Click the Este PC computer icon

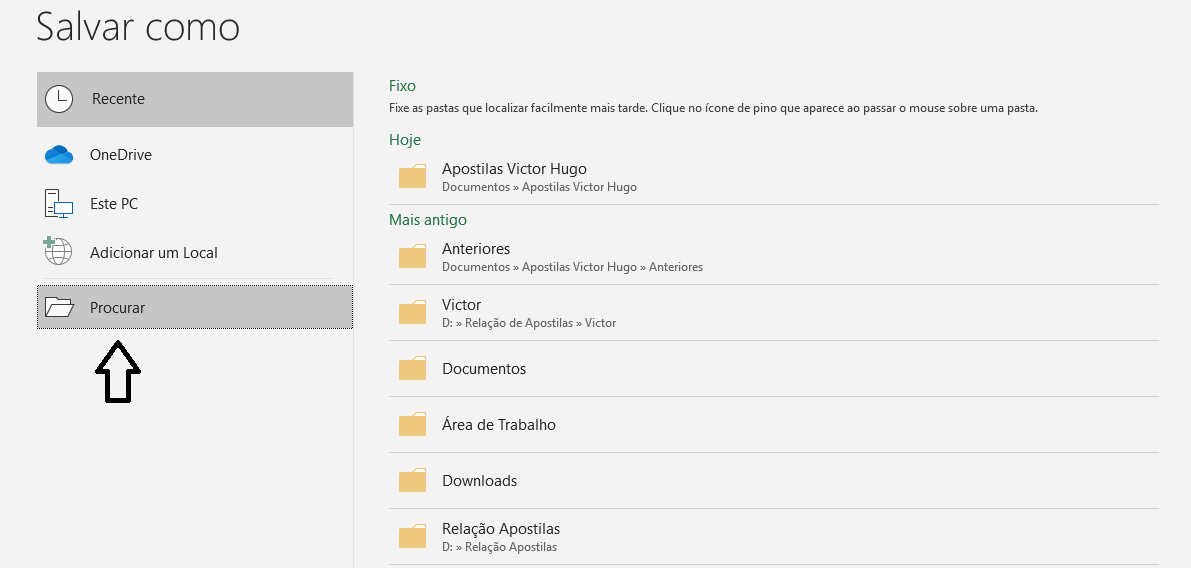pos(59,204)
